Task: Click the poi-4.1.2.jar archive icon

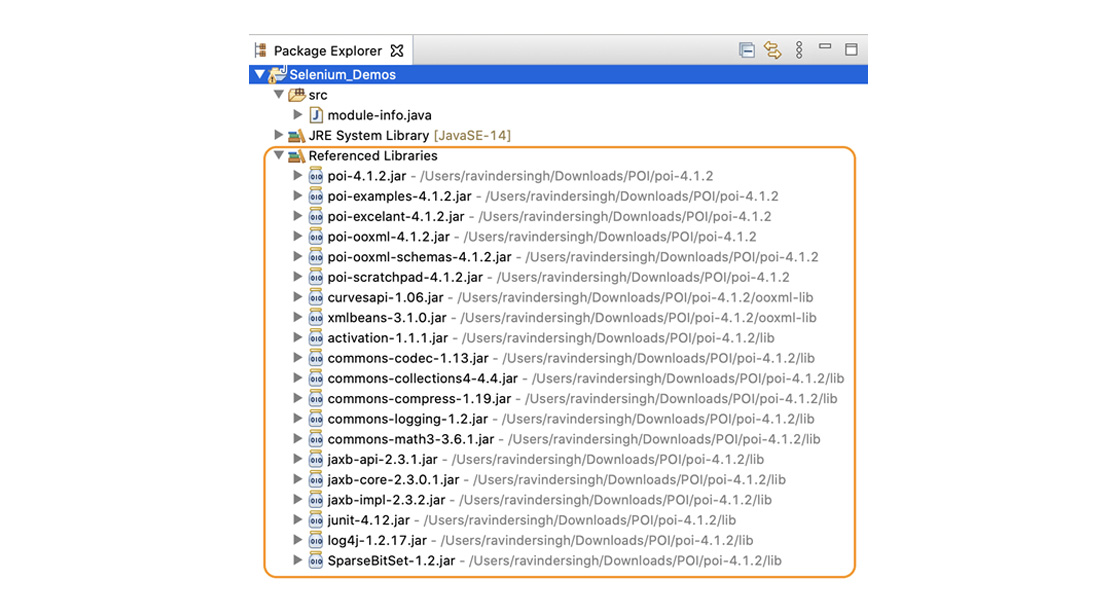Action: click(x=315, y=176)
